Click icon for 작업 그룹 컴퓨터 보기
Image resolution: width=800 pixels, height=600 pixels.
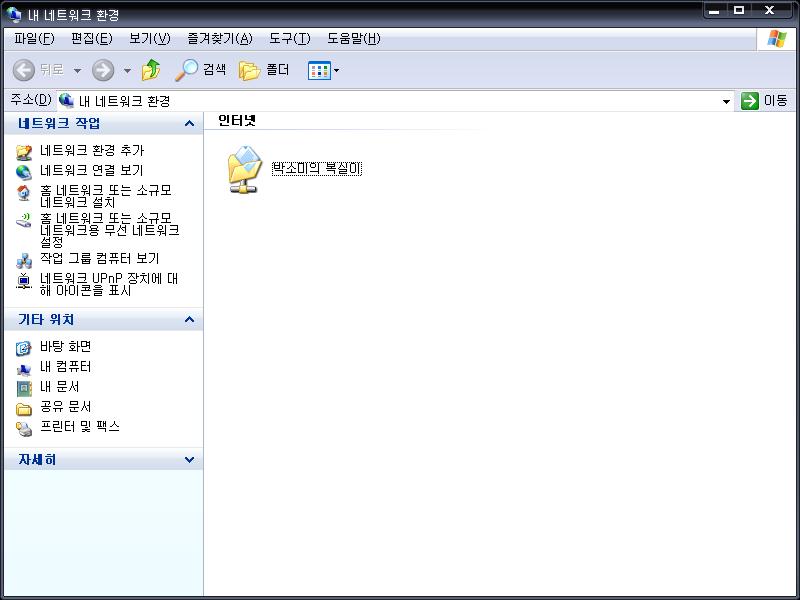[24, 260]
